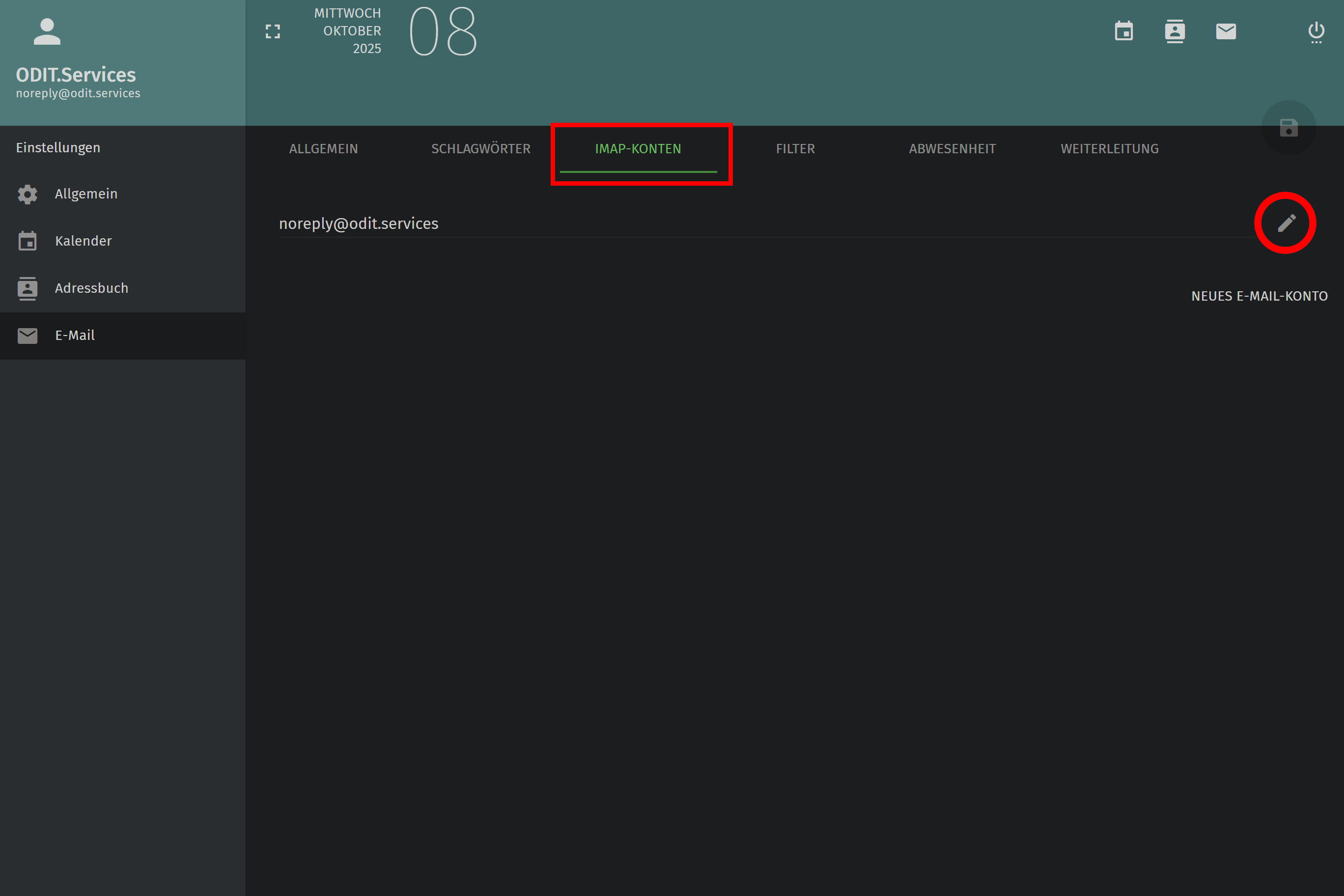Image resolution: width=1344 pixels, height=896 pixels.
Task: Open calendar from top bar icon
Action: click(x=1123, y=31)
